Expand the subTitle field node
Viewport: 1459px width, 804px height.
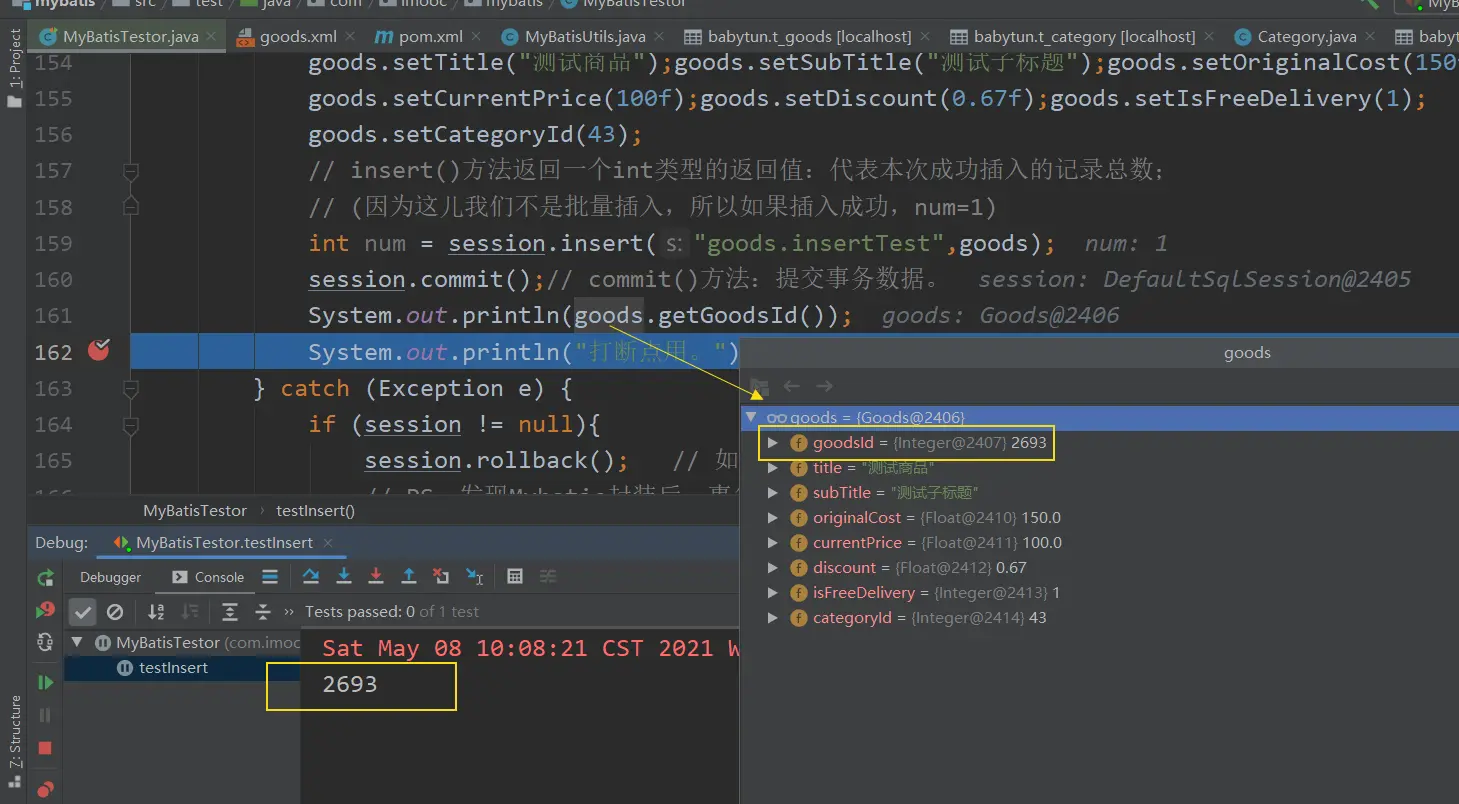[x=772, y=493]
